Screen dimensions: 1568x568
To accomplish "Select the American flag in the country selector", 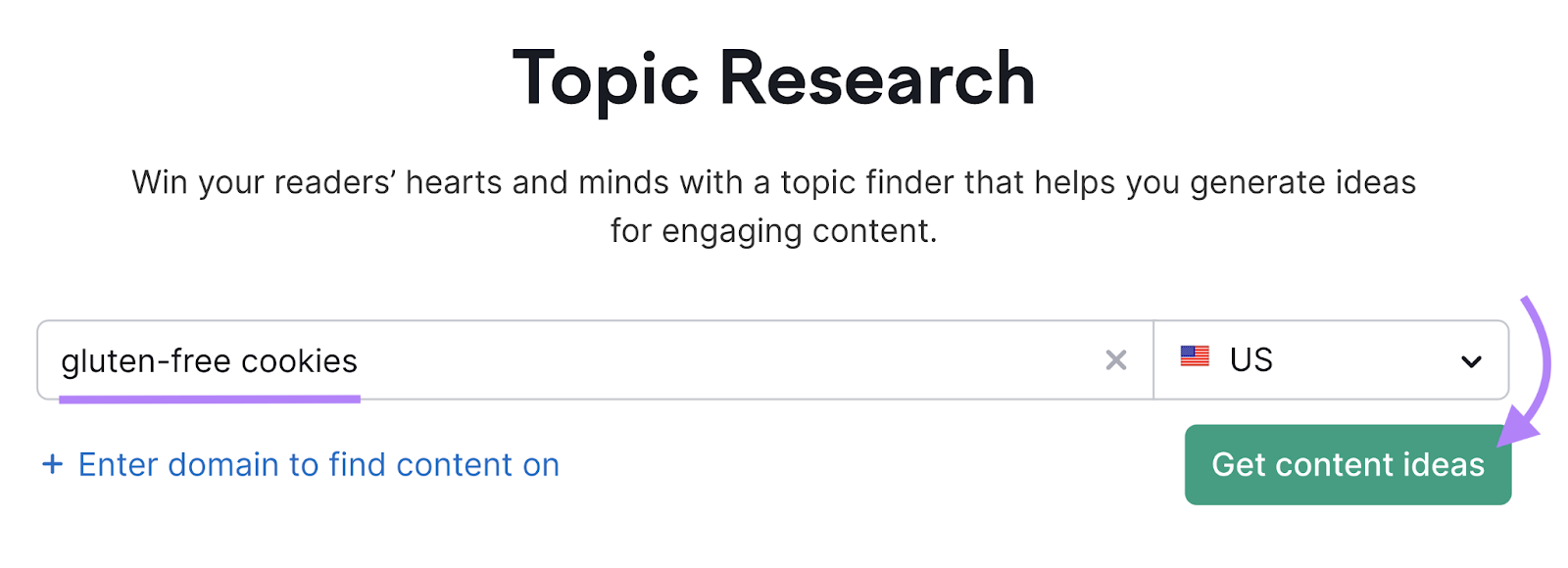I will [x=1197, y=358].
